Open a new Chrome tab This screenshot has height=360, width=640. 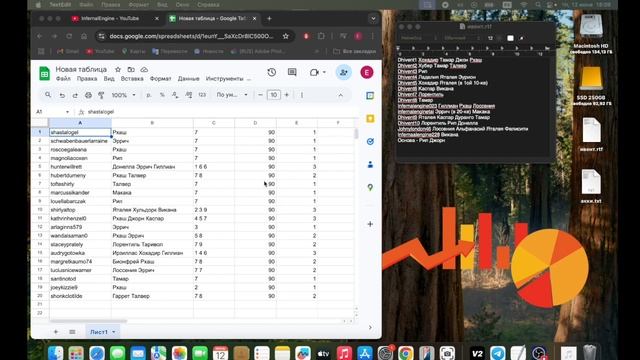click(269, 18)
